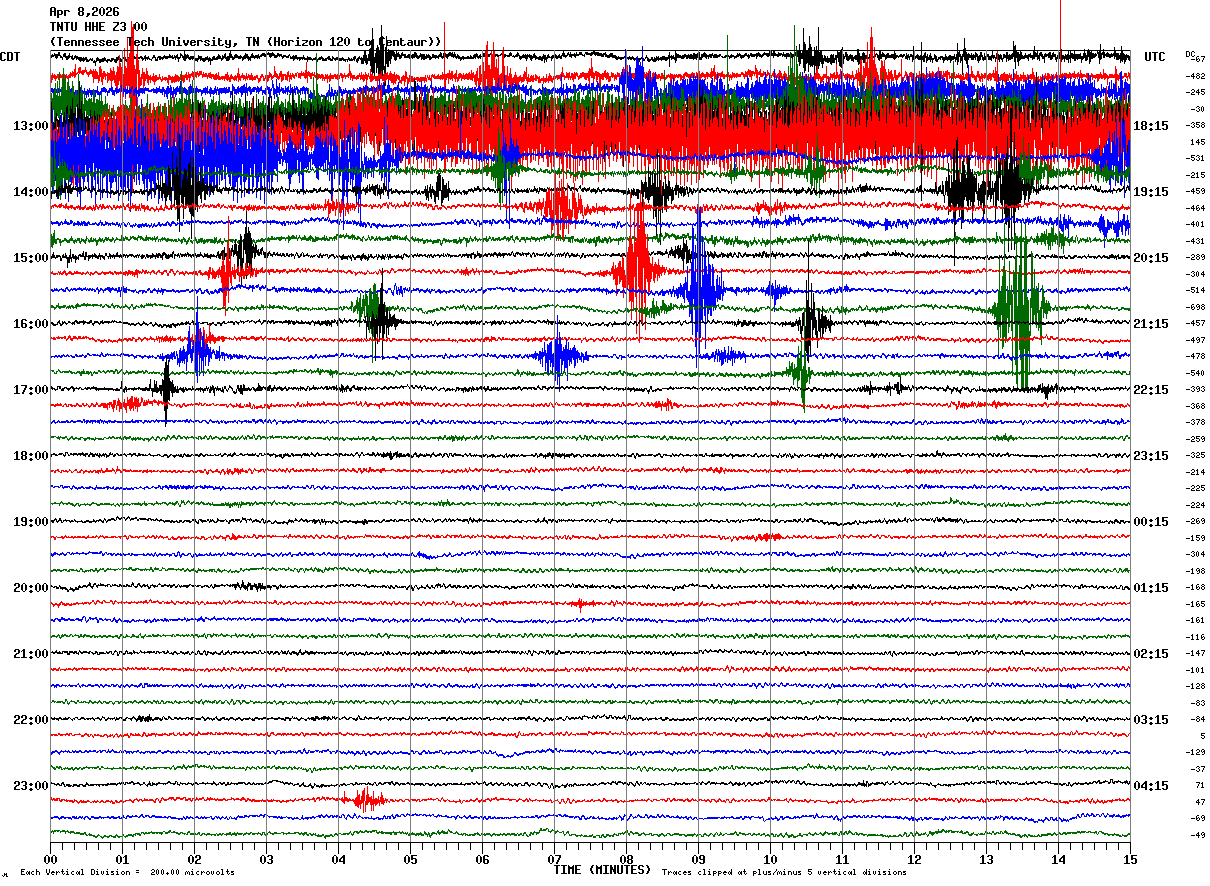Select the small red event in the 23:15 trace

click(x=366, y=799)
